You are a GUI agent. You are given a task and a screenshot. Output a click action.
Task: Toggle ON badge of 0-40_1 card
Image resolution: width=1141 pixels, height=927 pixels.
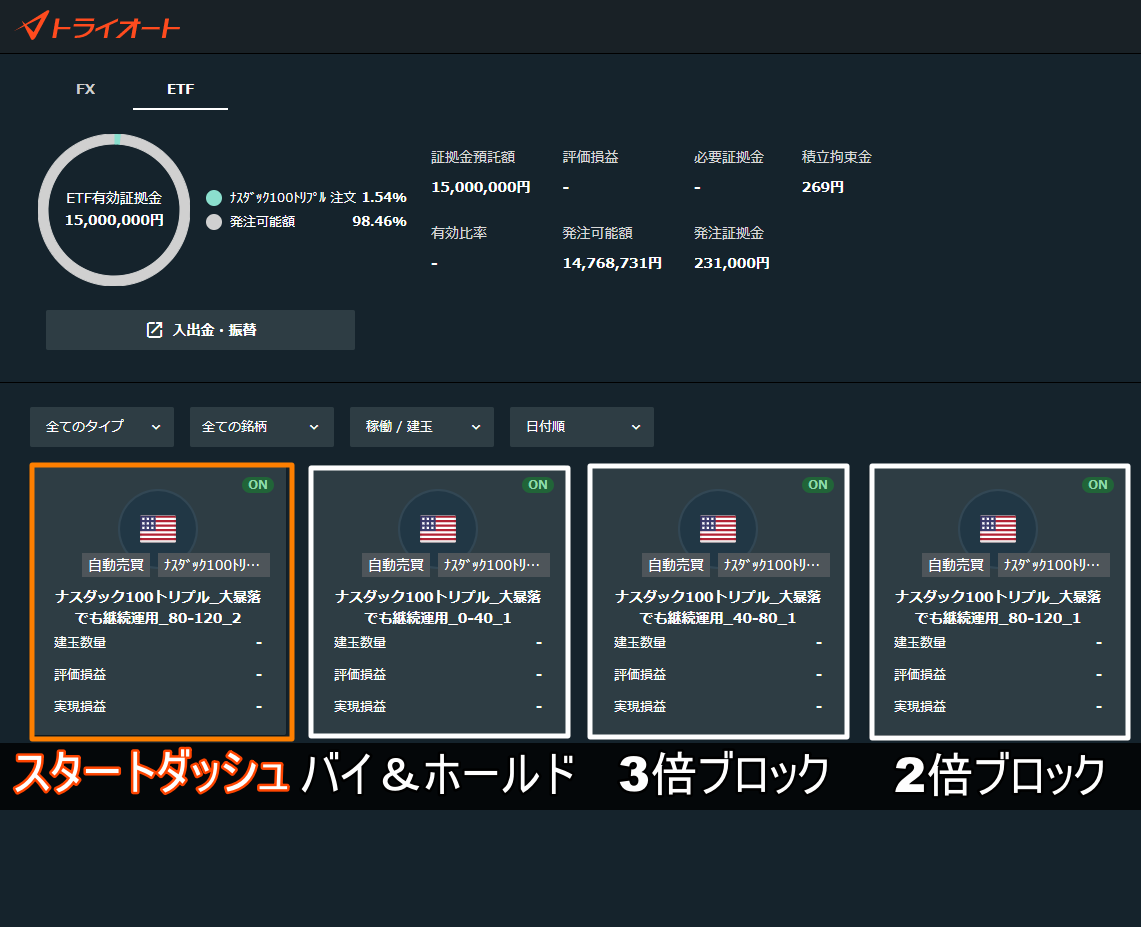[x=538, y=485]
